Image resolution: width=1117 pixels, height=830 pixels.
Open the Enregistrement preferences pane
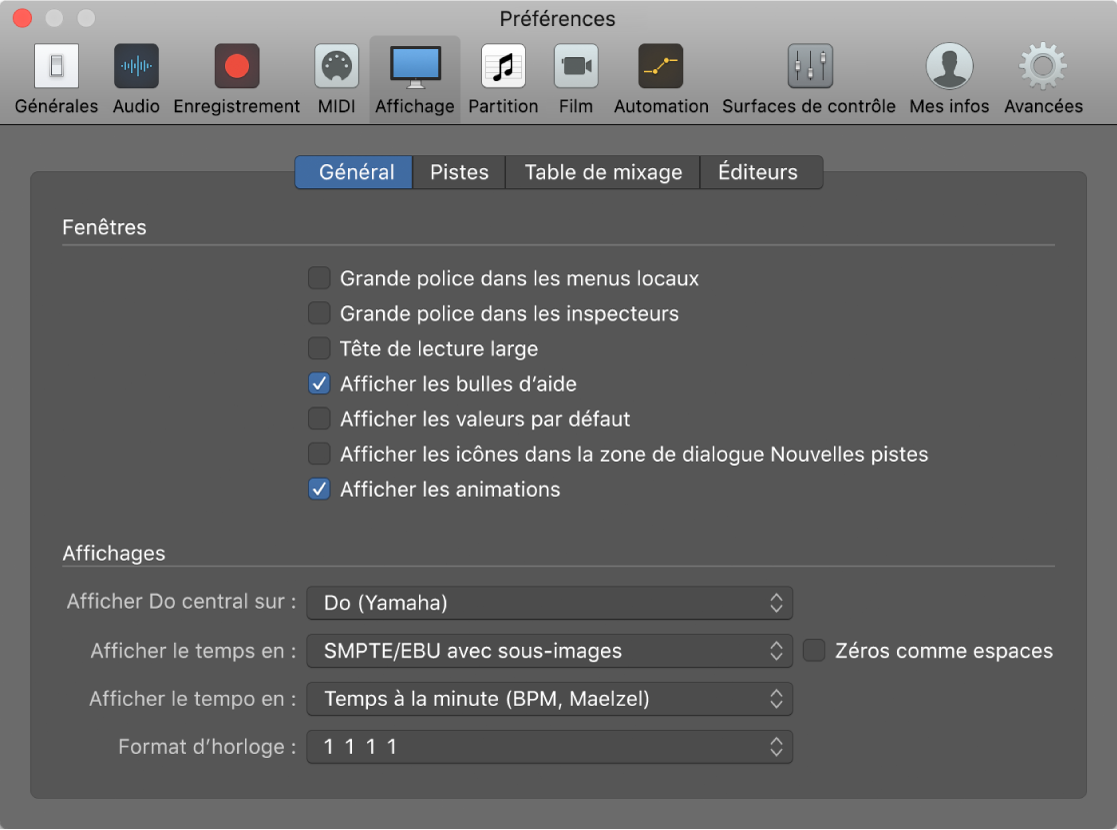point(237,80)
